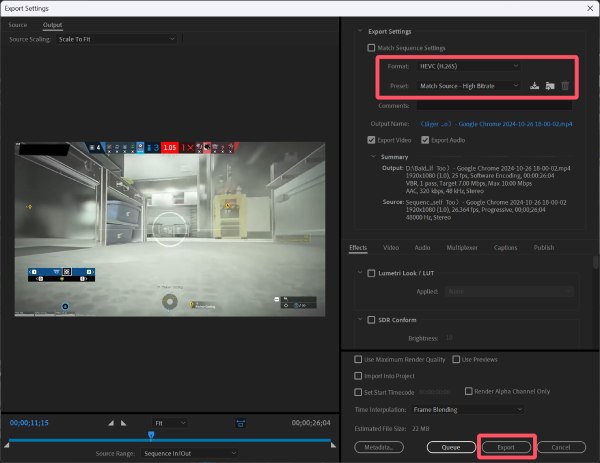Click the settings panel vertical scrollbar

click(x=595, y=262)
